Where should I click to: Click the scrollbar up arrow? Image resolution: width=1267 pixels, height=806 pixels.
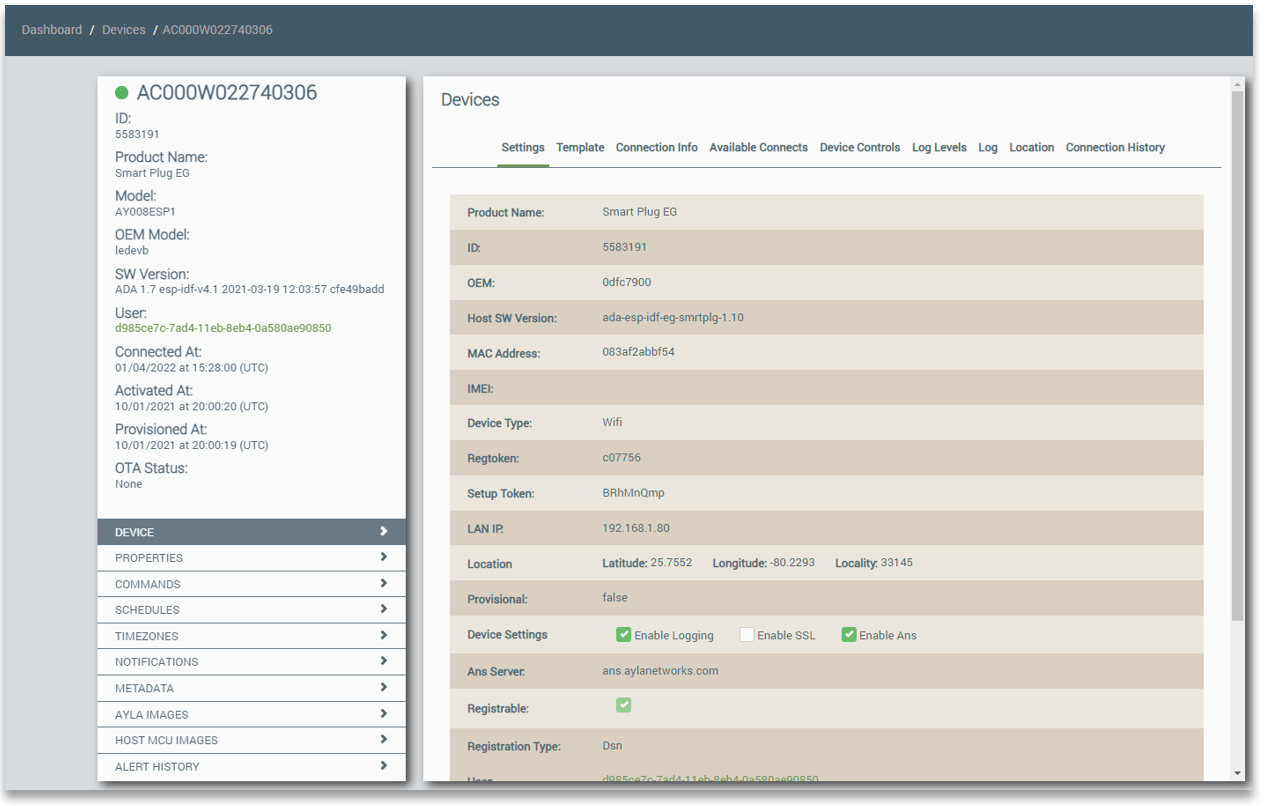click(x=1237, y=85)
